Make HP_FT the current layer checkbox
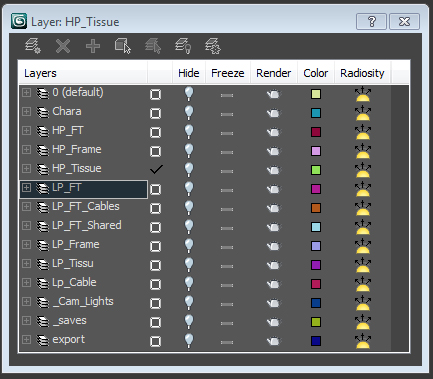Image resolution: width=433 pixels, height=379 pixels. point(155,132)
